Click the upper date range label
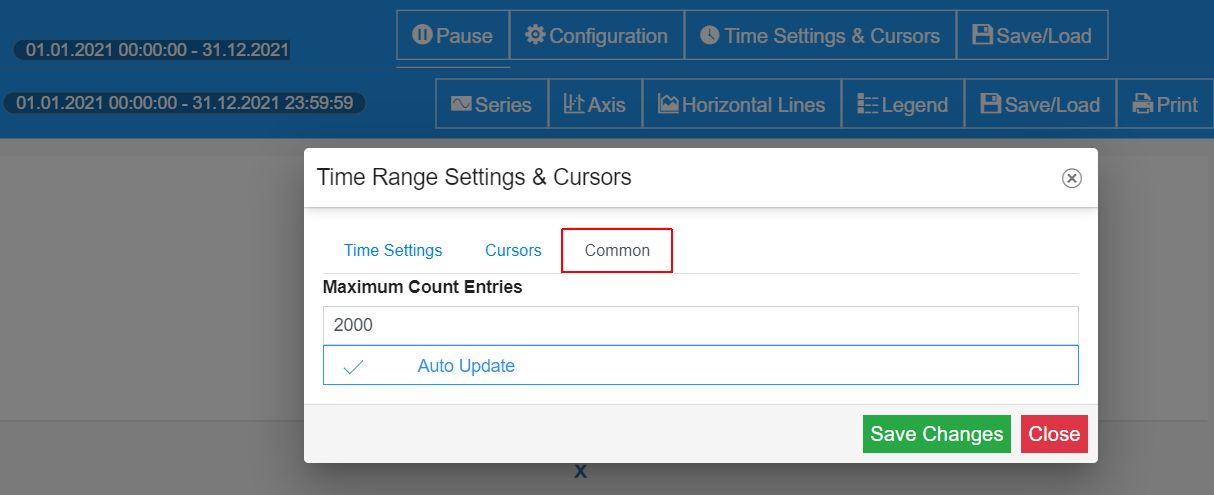 click(153, 49)
